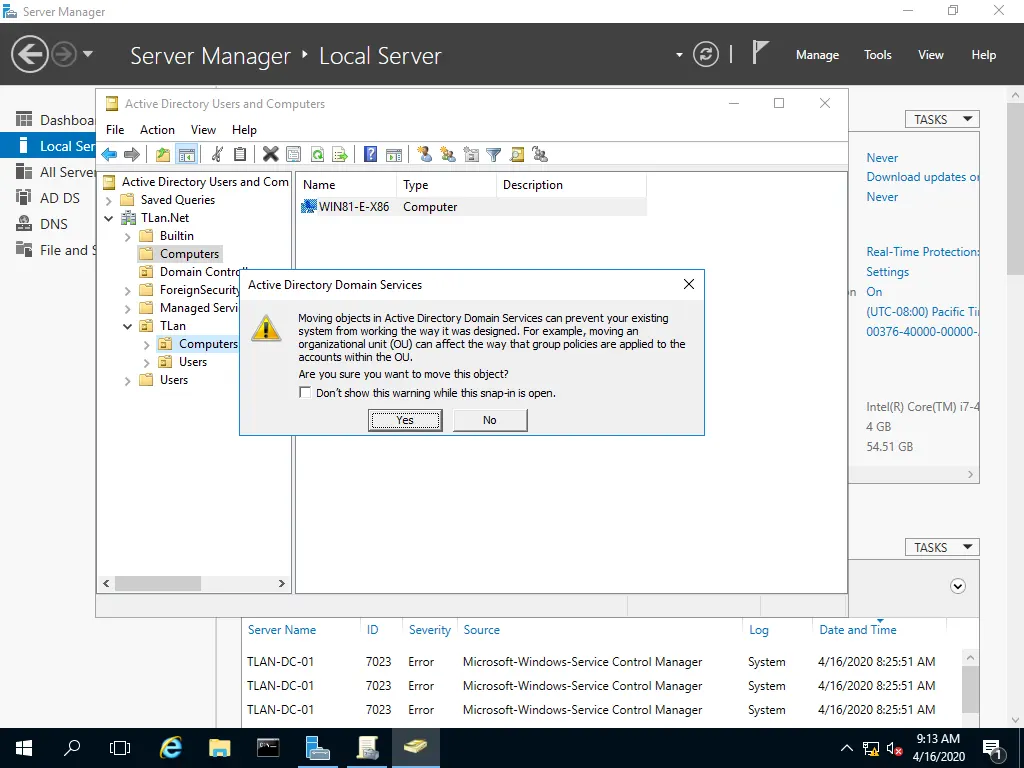Click the Windows Start button
The image size is (1024, 768).
click(24, 747)
